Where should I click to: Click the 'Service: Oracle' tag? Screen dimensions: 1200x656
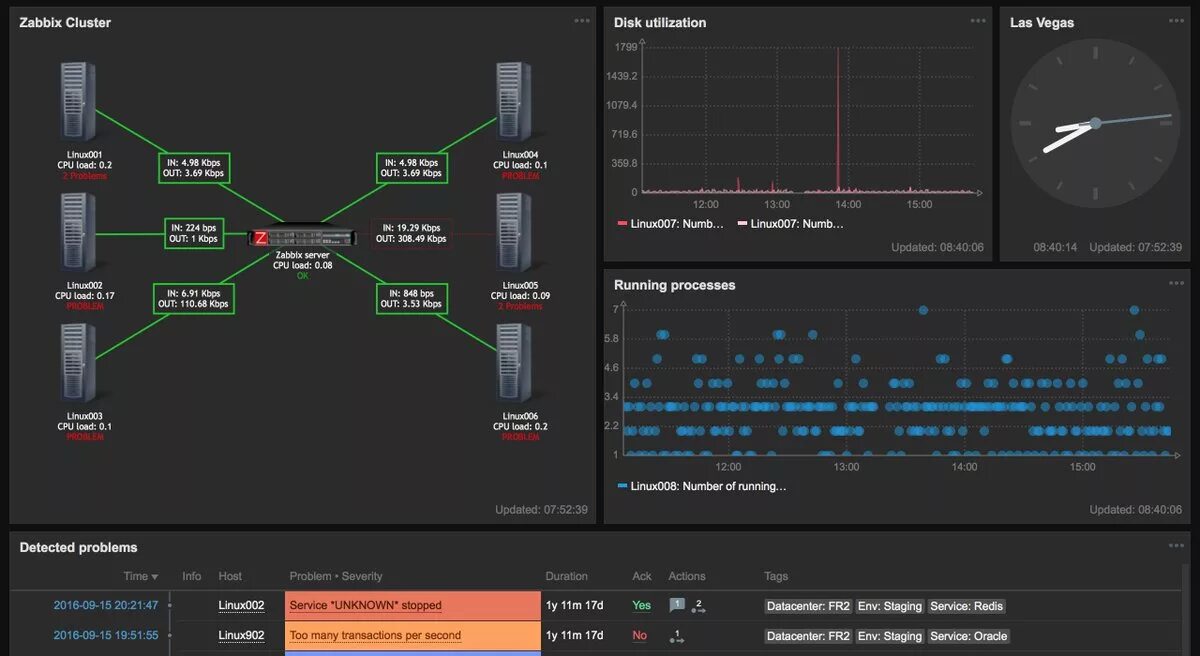[969, 636]
